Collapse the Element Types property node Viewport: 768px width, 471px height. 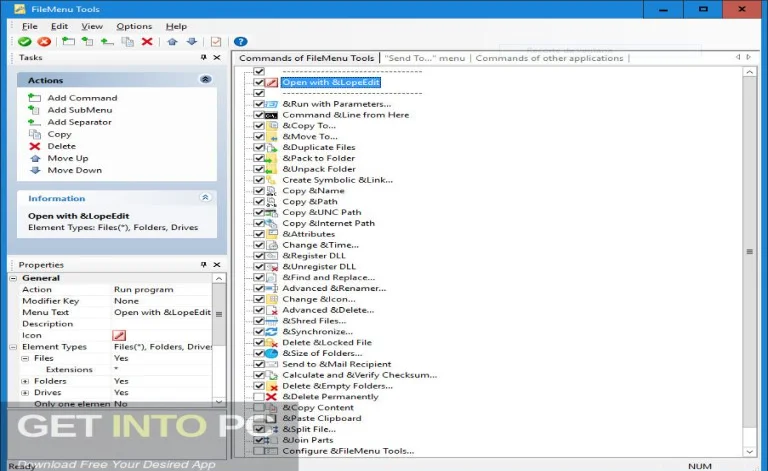pos(13,347)
